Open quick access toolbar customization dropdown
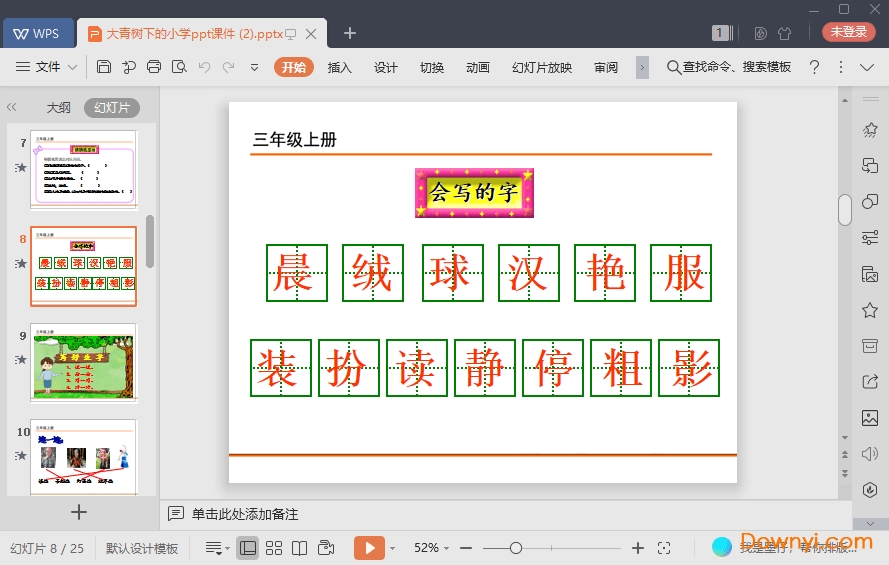Viewport: 889px width, 565px height. coord(255,67)
